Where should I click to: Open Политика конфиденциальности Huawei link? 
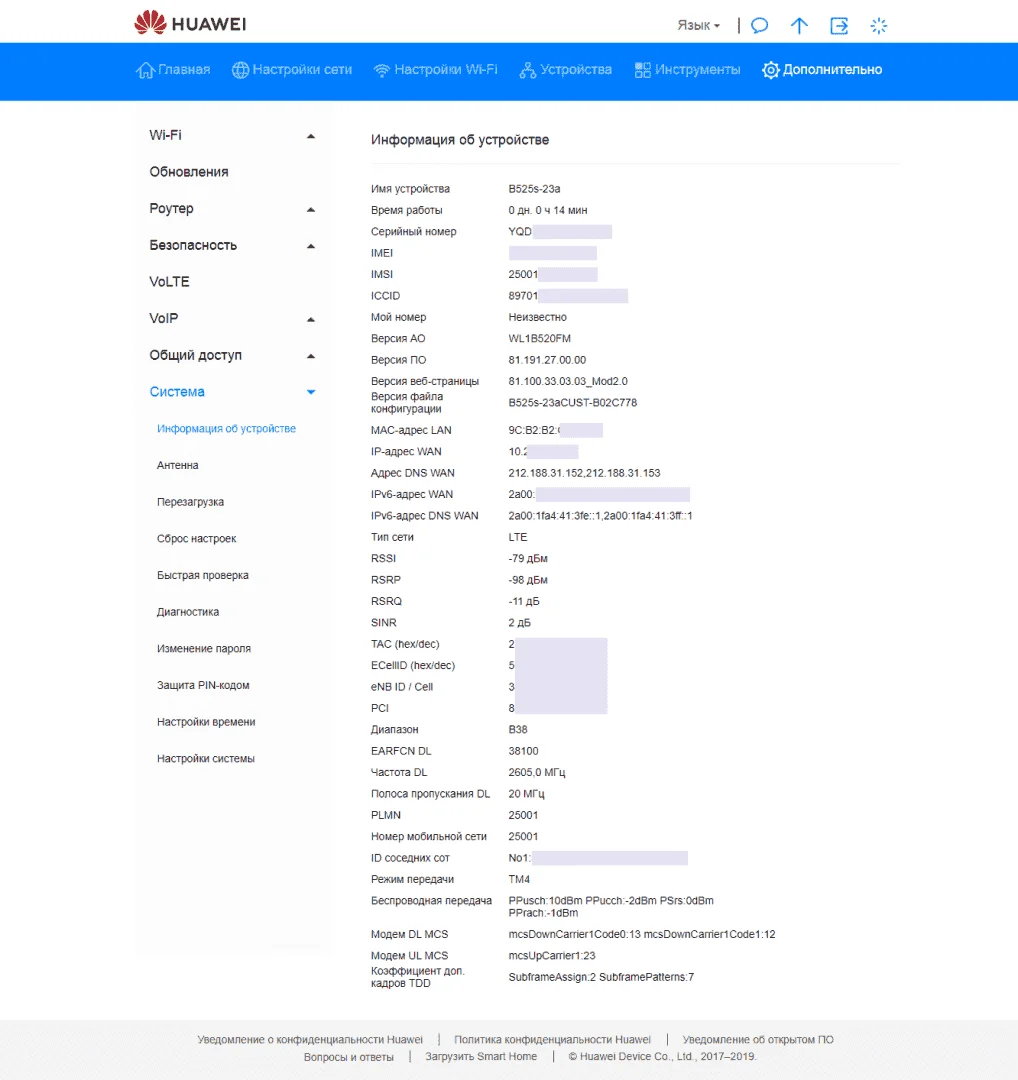tap(552, 1039)
